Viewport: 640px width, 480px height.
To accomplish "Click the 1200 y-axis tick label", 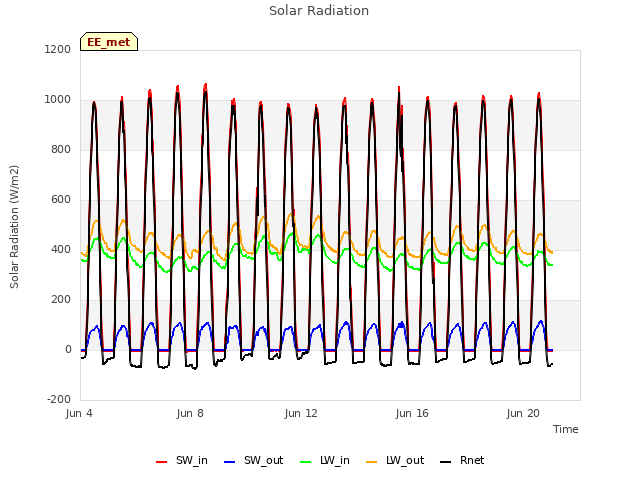I will (x=58, y=49).
